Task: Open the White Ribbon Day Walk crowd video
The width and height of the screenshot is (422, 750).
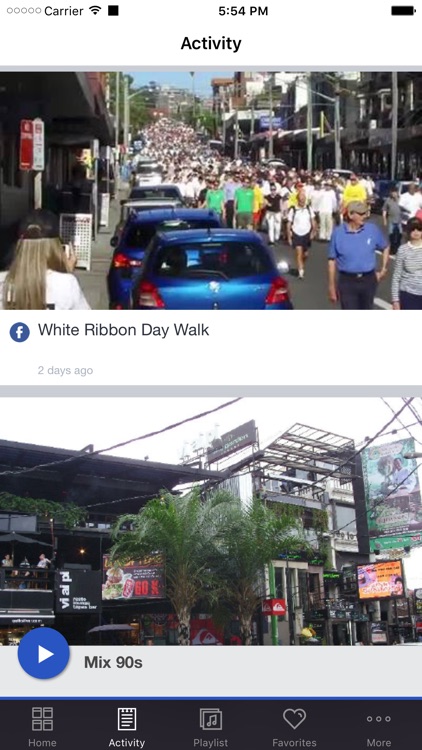Action: coord(211,190)
